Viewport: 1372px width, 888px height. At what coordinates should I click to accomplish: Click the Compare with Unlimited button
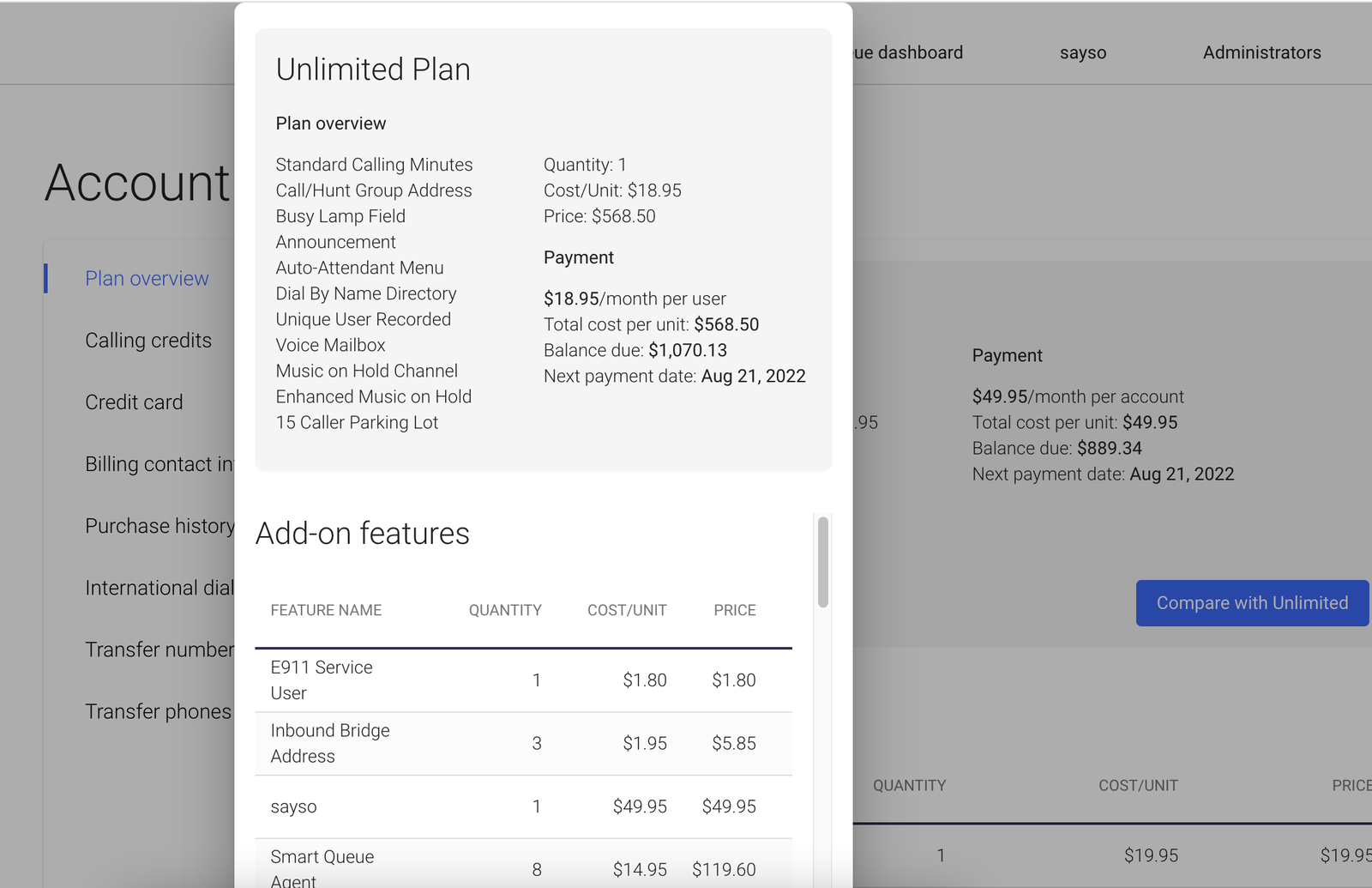pyautogui.click(x=1251, y=603)
